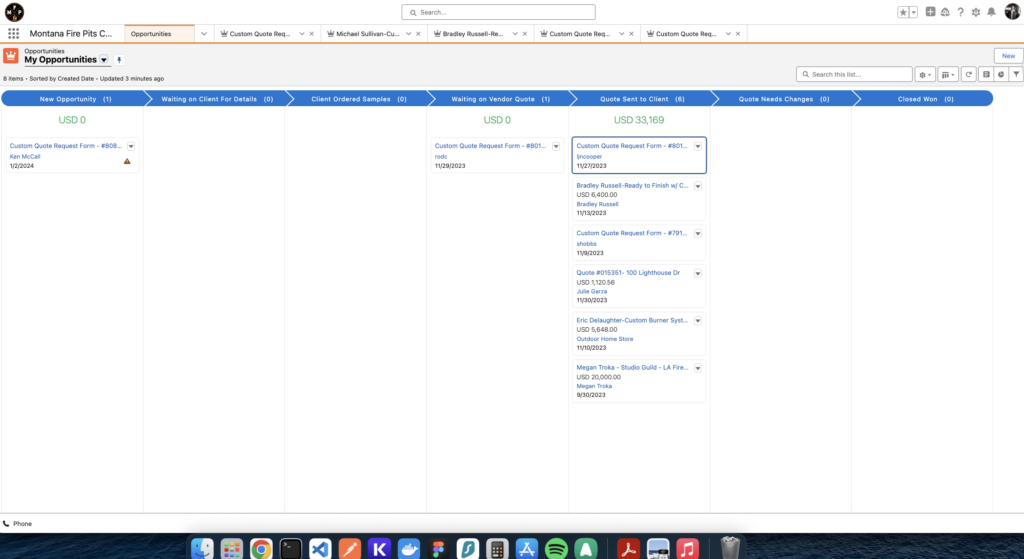1024x559 pixels.
Task: Open Adobe Acrobat from the dock
Action: (x=628, y=549)
